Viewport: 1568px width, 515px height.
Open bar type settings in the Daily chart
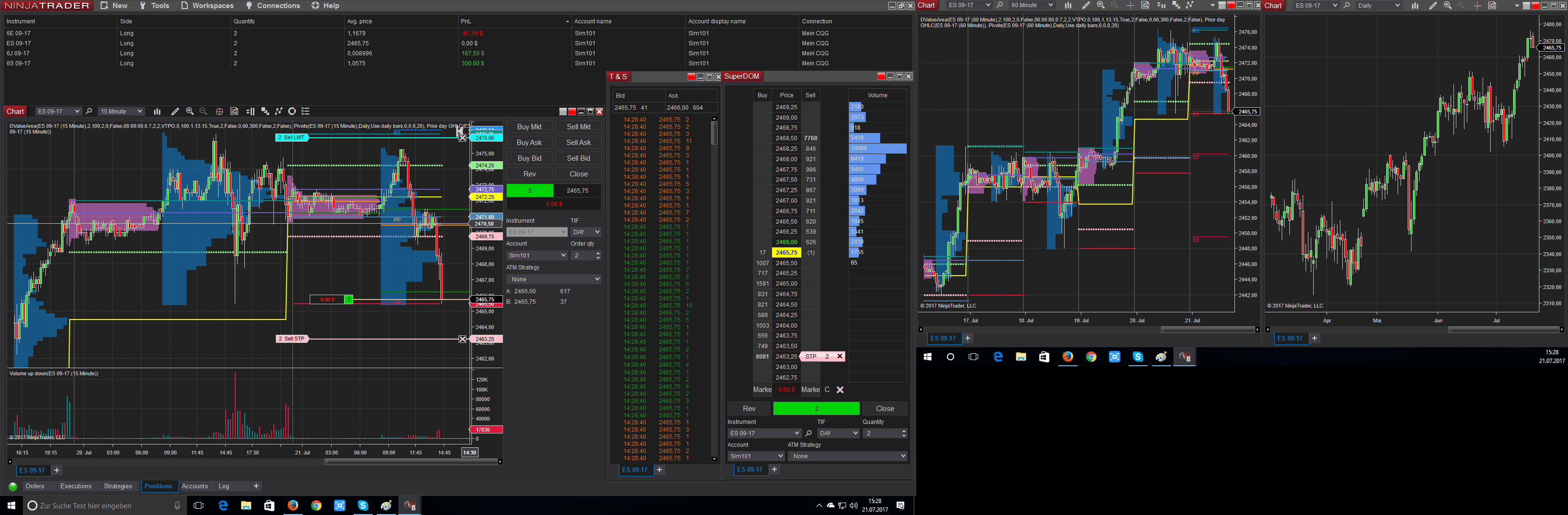coord(1415,5)
